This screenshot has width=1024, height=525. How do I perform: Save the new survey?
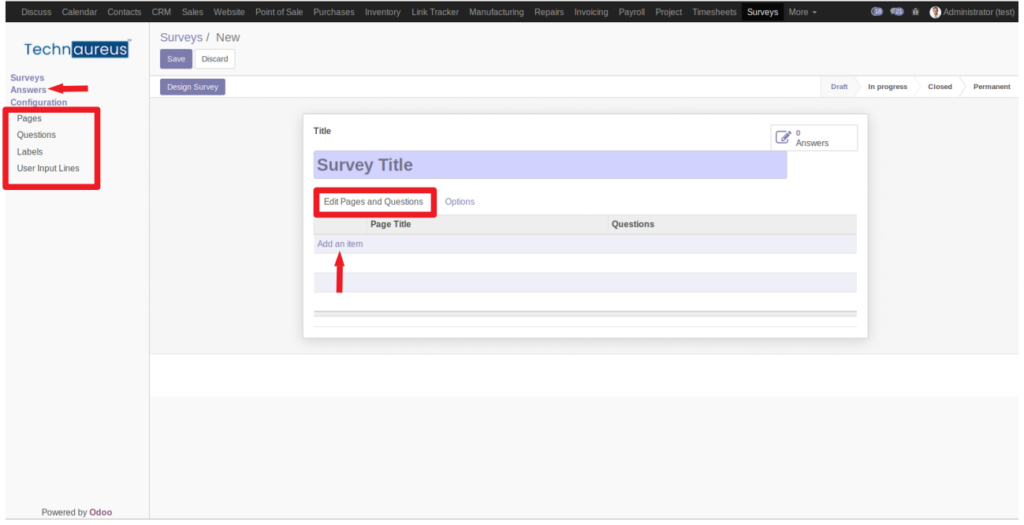pos(176,59)
